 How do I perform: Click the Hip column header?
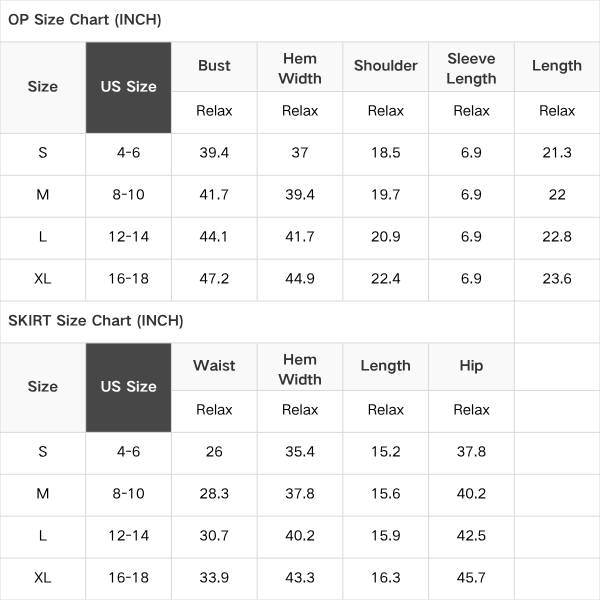coord(471,366)
